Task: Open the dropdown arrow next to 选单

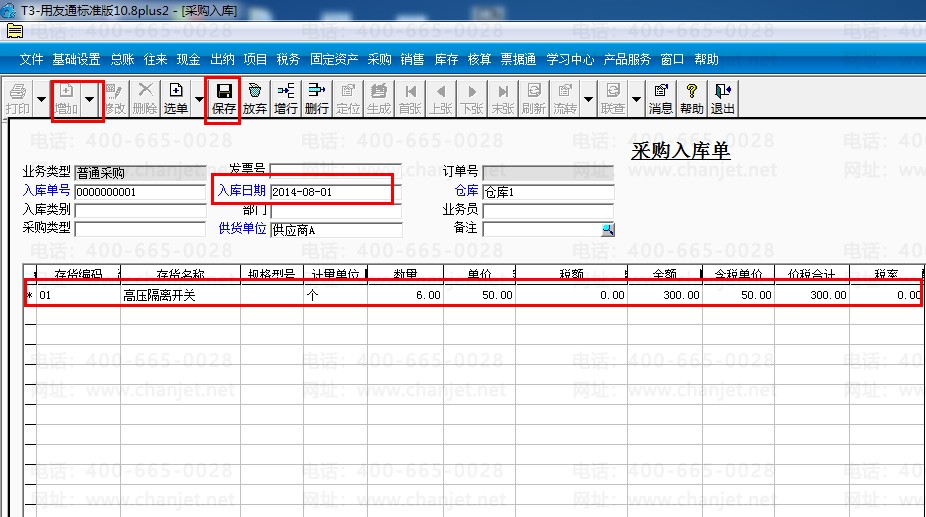Action: tap(199, 98)
